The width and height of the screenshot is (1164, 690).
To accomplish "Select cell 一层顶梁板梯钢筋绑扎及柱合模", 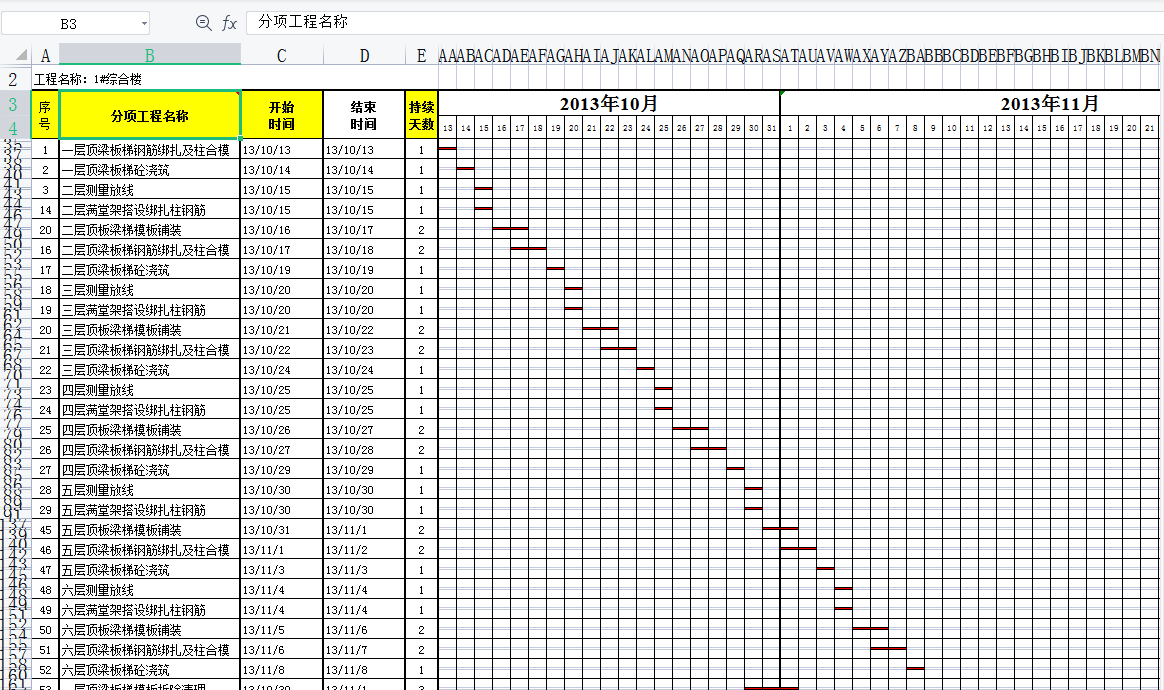I will pyautogui.click(x=150, y=150).
